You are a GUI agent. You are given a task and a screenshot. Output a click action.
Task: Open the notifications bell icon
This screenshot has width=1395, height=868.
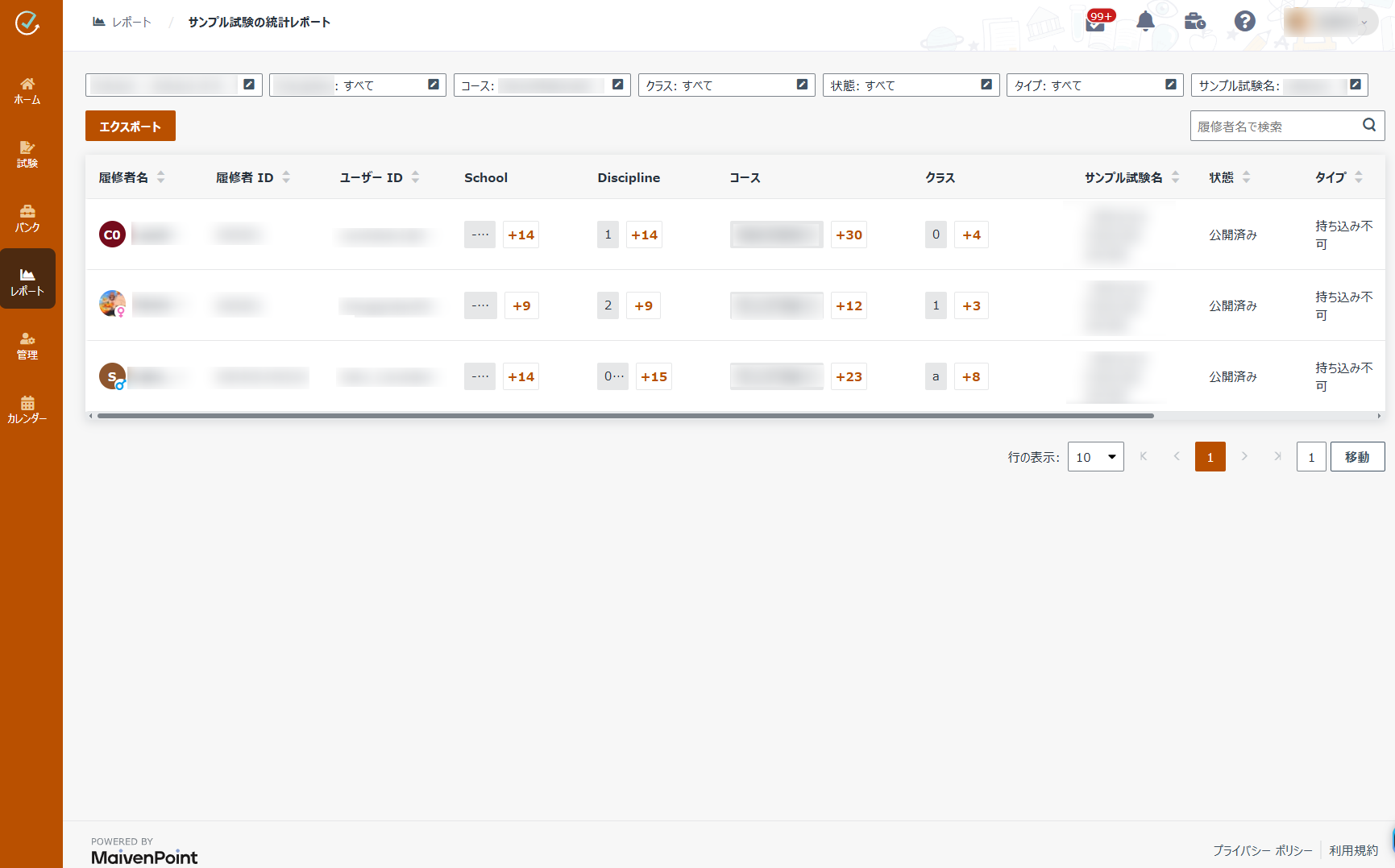[1144, 22]
